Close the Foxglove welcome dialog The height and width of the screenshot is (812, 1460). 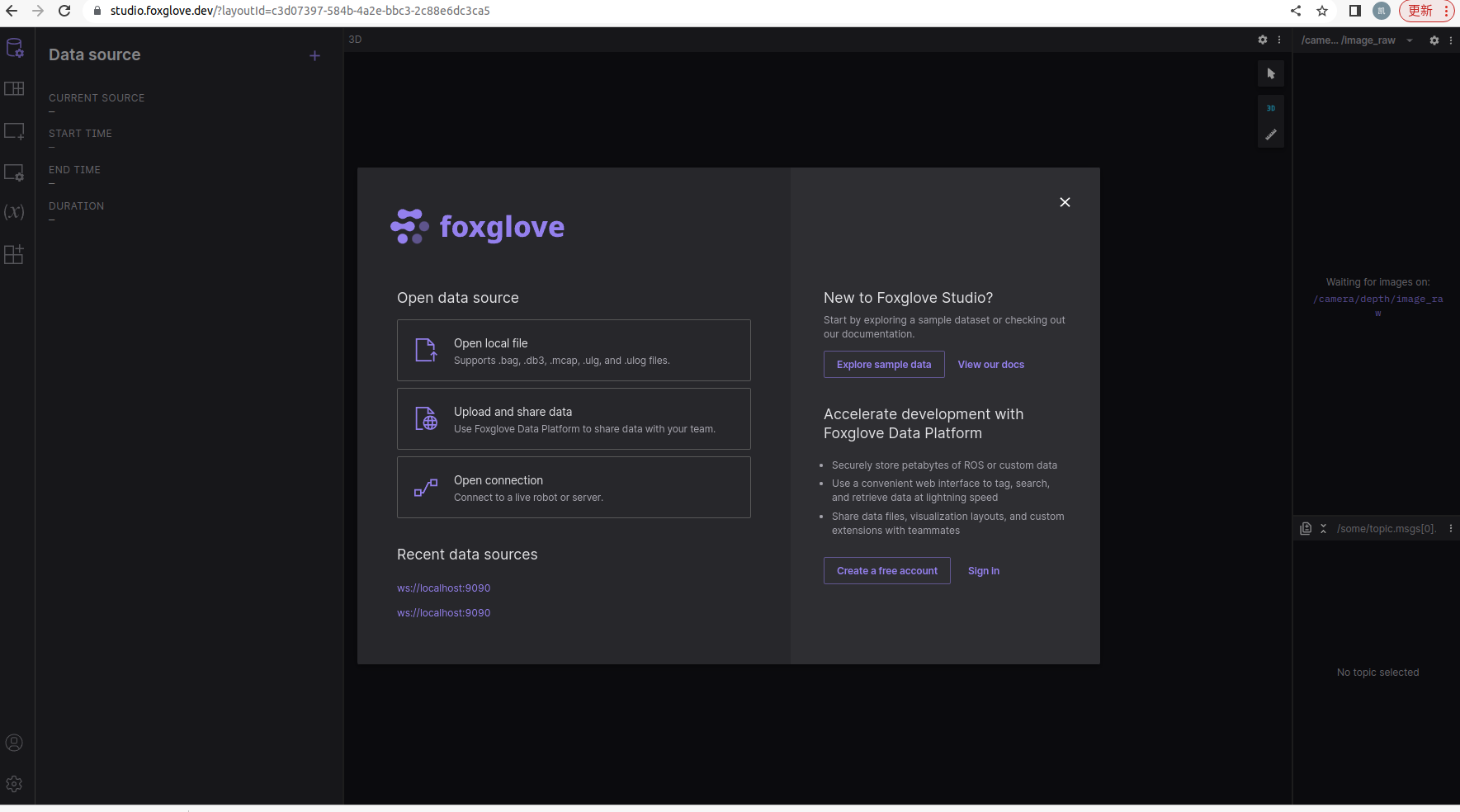1065,202
